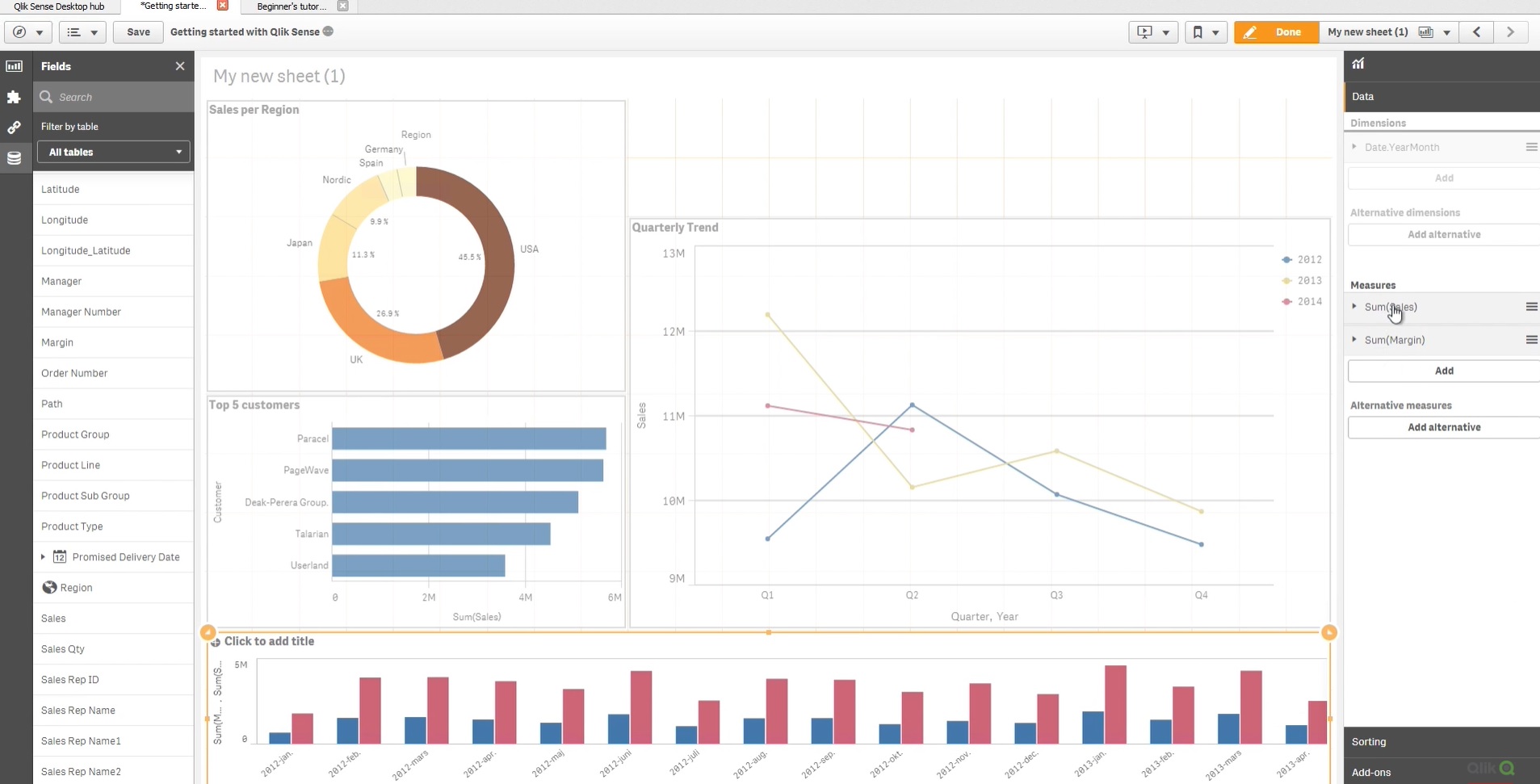Go to the previous sheet
This screenshot has width=1540, height=784.
pos(1477,32)
